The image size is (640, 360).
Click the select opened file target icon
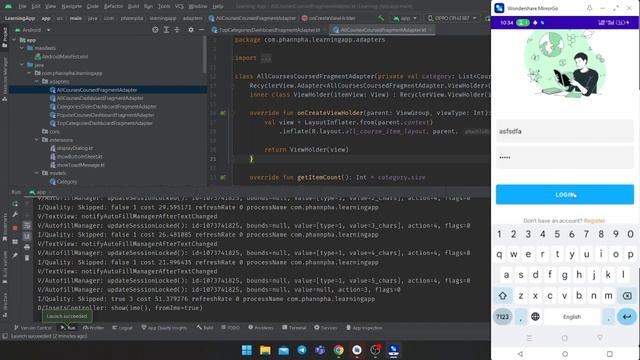155,30
